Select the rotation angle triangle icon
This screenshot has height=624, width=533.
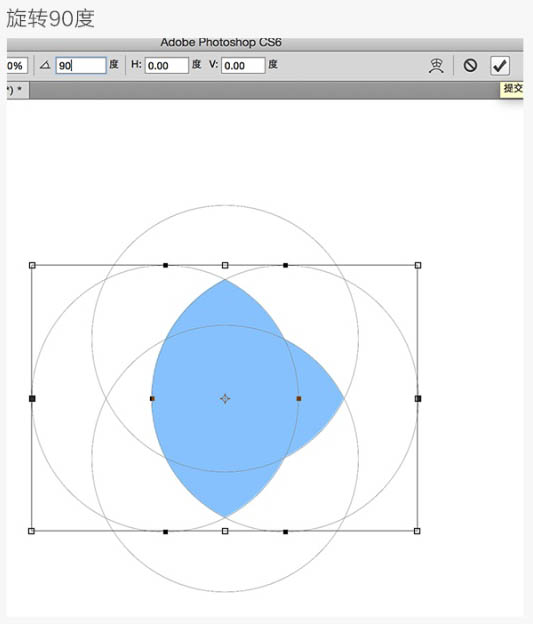click(x=45, y=65)
